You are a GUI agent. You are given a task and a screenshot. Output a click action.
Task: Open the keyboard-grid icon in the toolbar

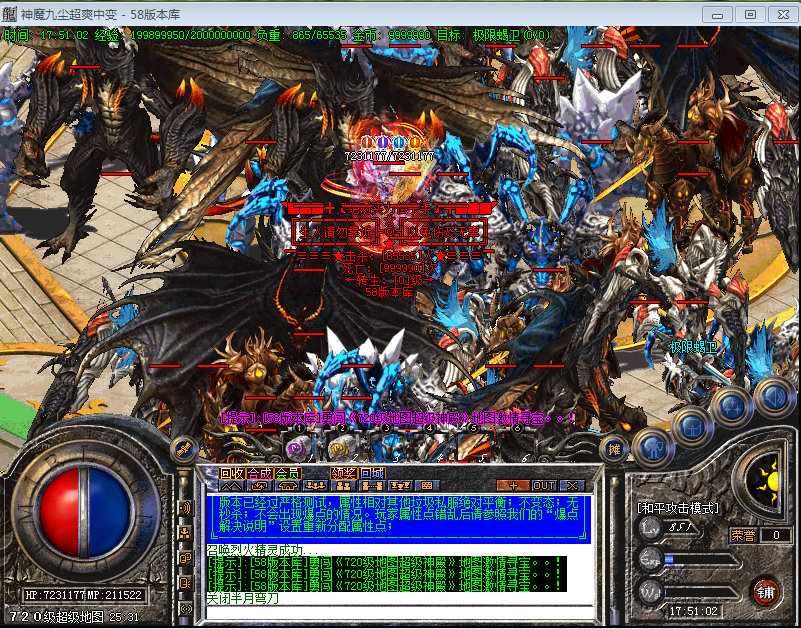coord(427,485)
